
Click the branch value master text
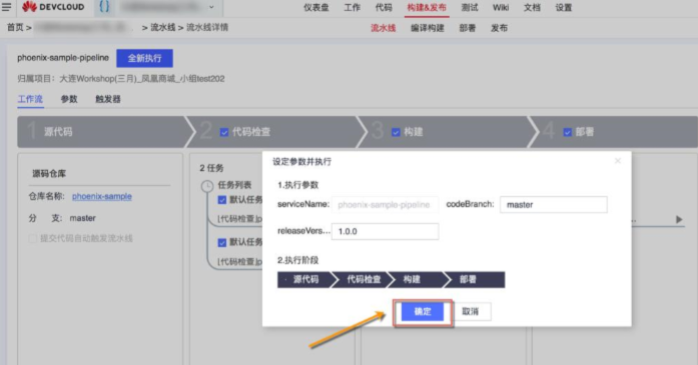(x=82, y=218)
